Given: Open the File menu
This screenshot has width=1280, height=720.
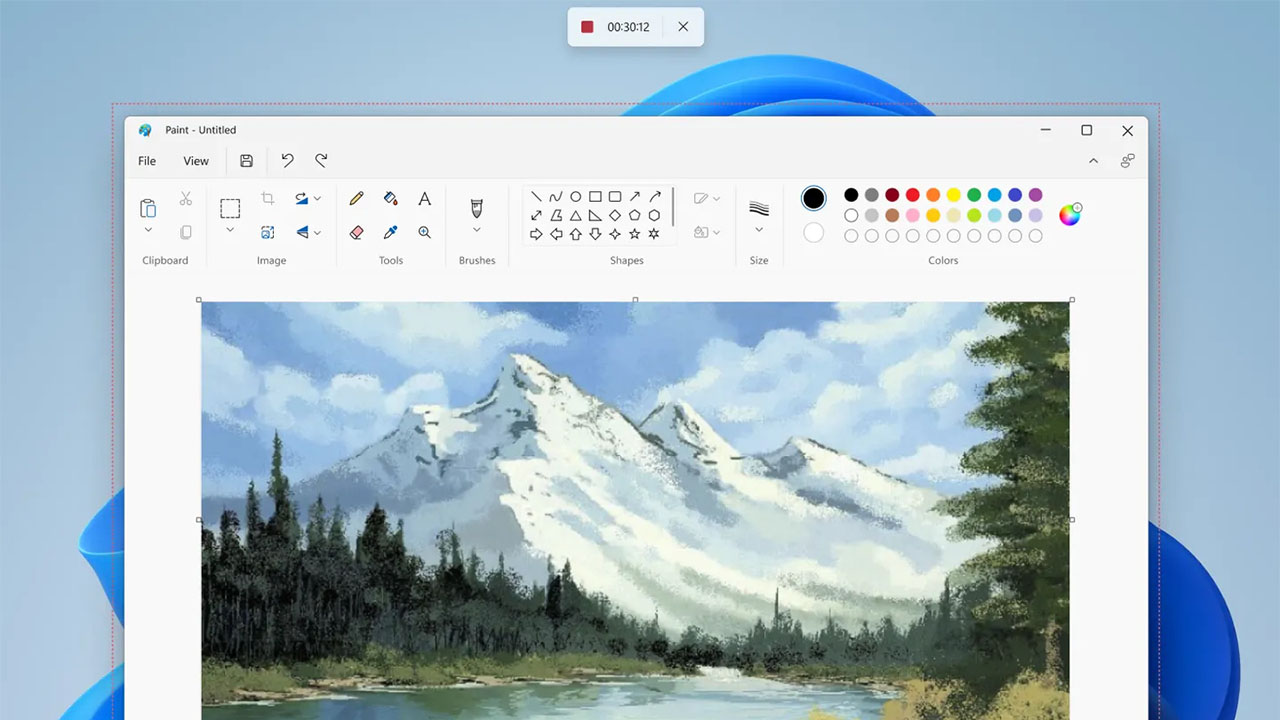Looking at the screenshot, I should click(147, 160).
